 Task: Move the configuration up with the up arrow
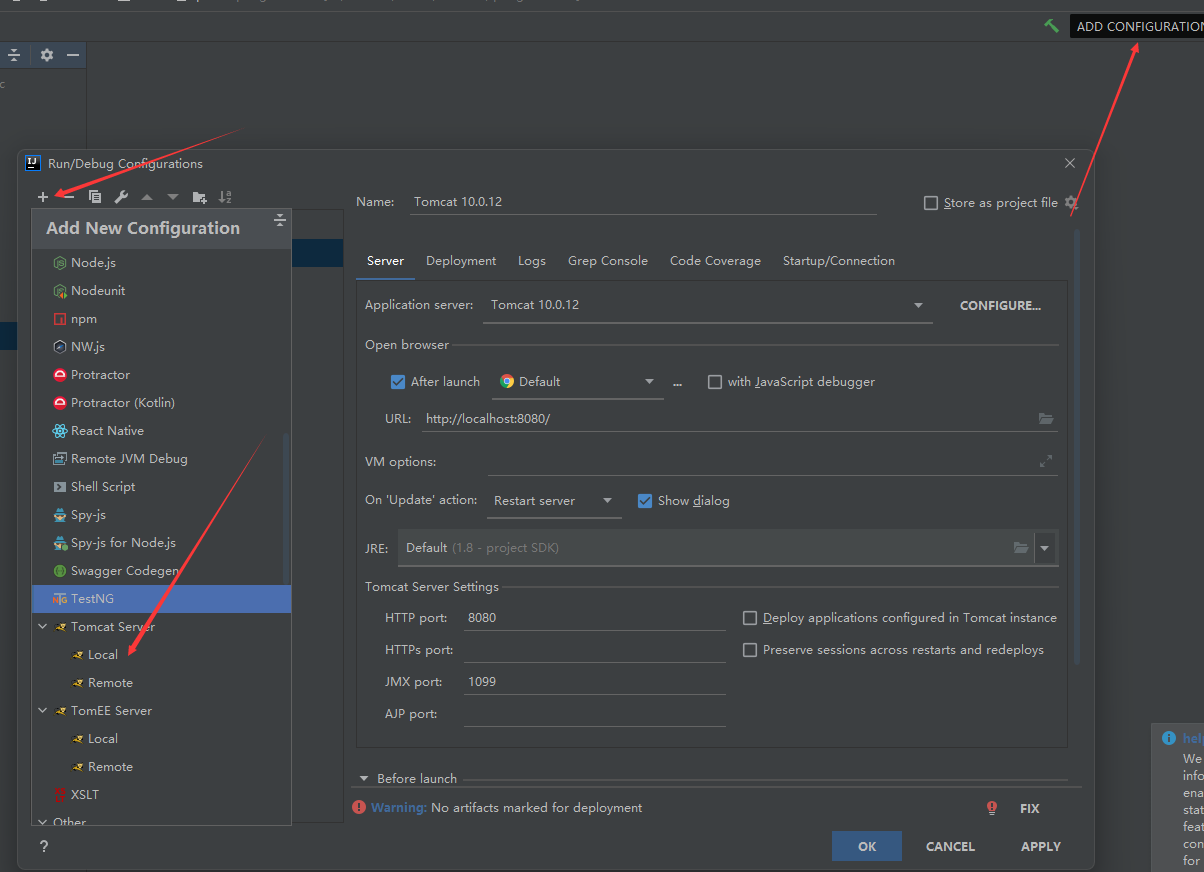(x=147, y=197)
